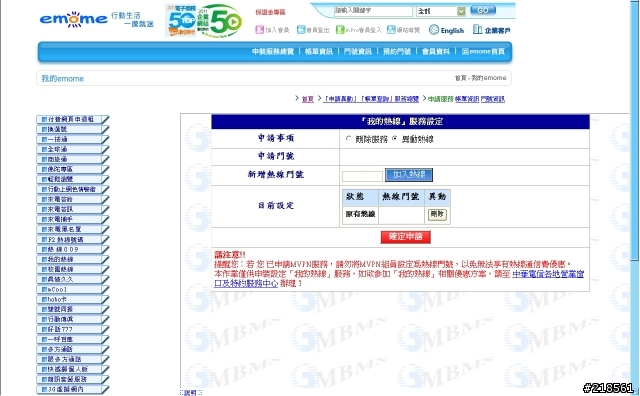Open the 來電黑名單 sidebar item
This screenshot has width=640, height=396.
tap(73, 229)
